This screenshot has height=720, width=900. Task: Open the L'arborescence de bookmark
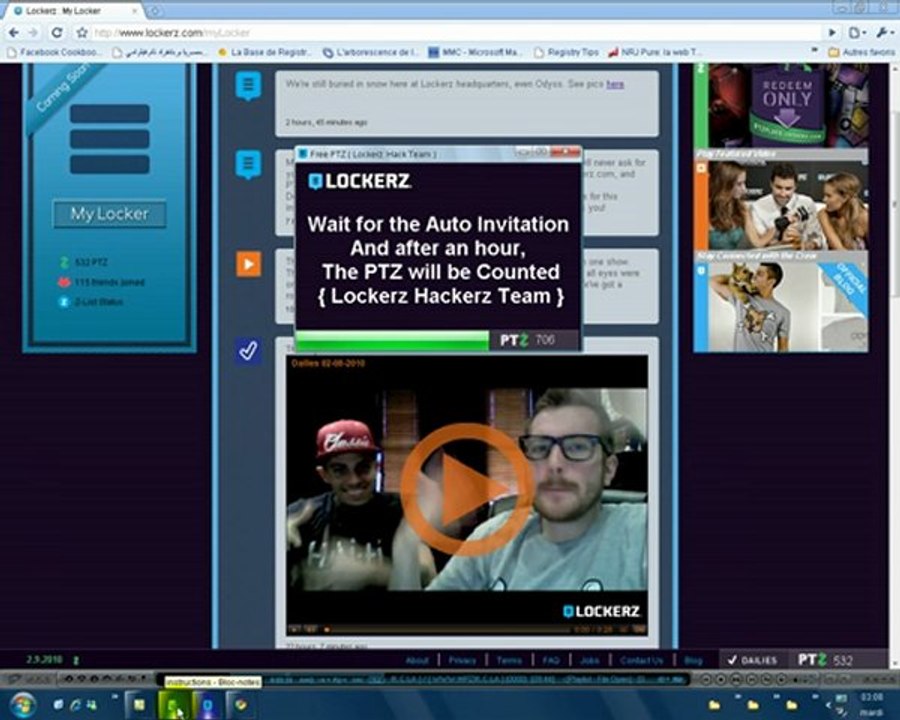tap(370, 52)
